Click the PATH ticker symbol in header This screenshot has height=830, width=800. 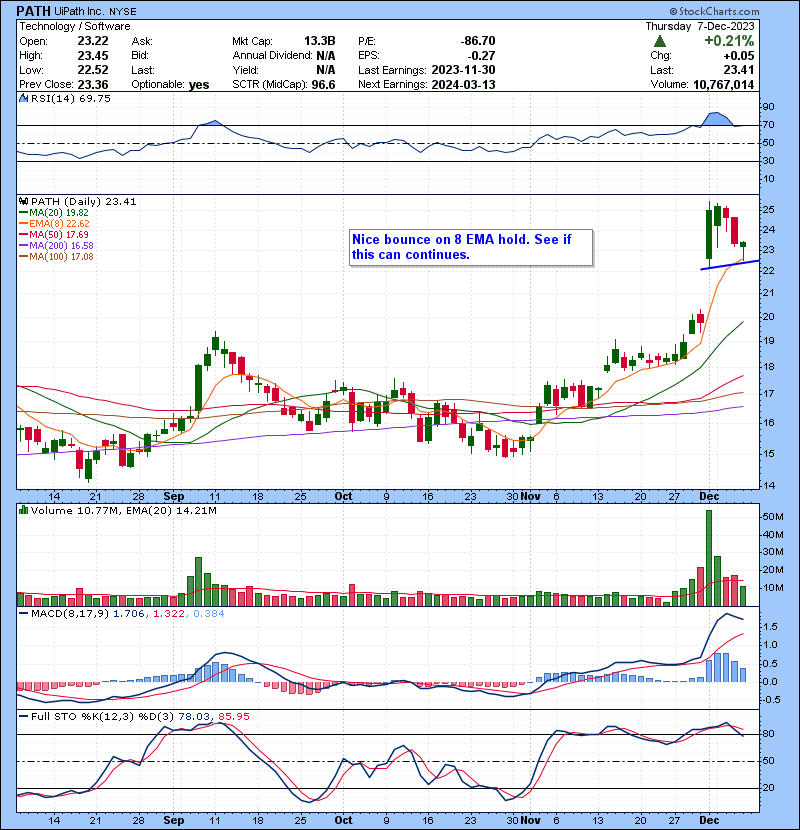pos(34,11)
